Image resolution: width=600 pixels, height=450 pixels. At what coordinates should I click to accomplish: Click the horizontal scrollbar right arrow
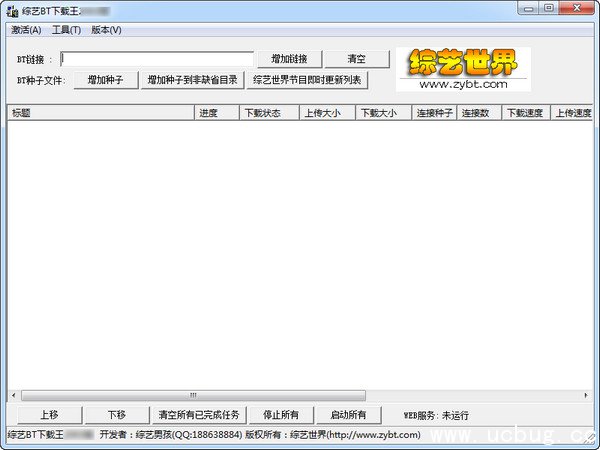click(x=586, y=395)
